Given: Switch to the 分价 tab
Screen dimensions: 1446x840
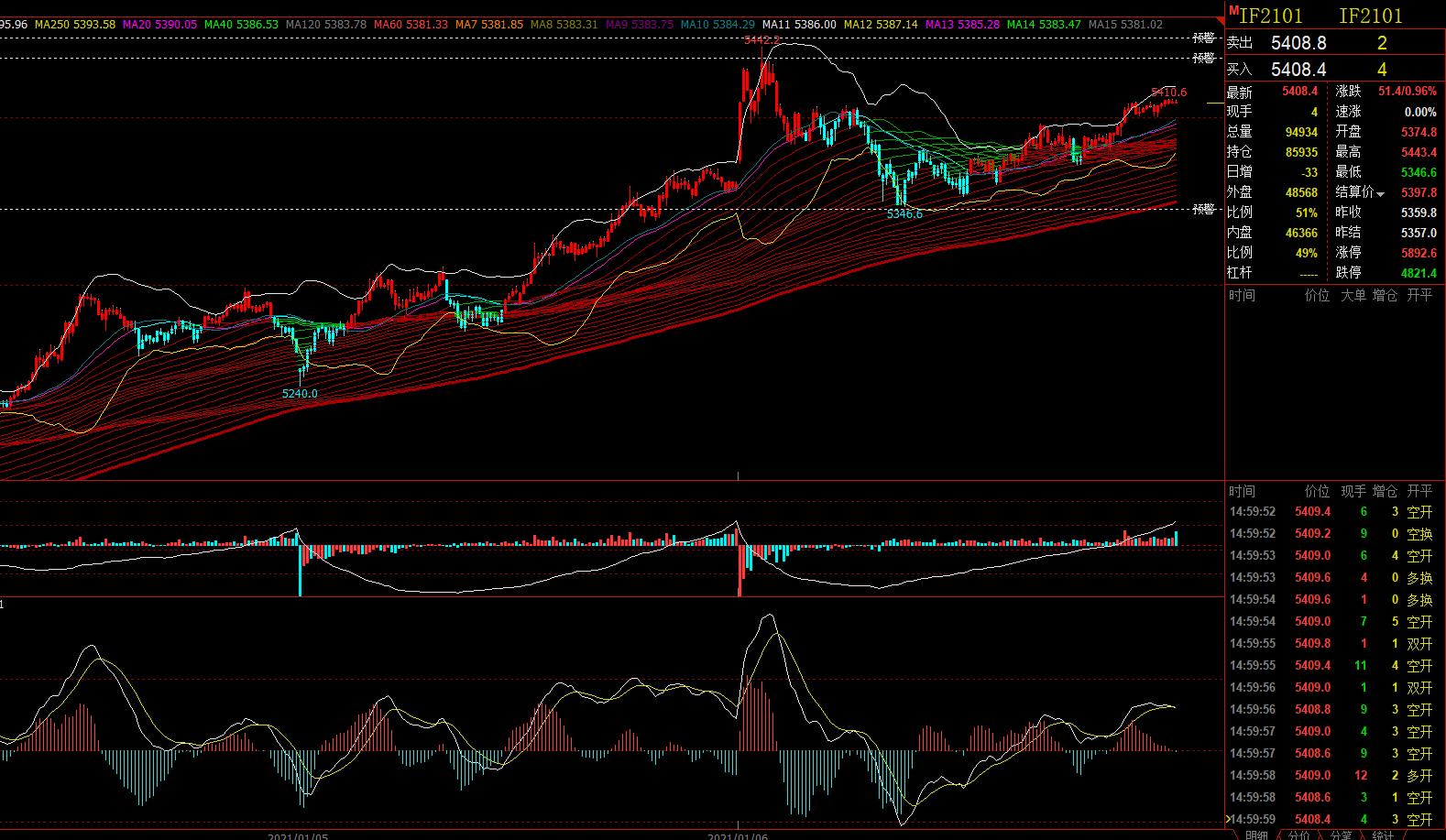Looking at the screenshot, I should pos(1298,835).
